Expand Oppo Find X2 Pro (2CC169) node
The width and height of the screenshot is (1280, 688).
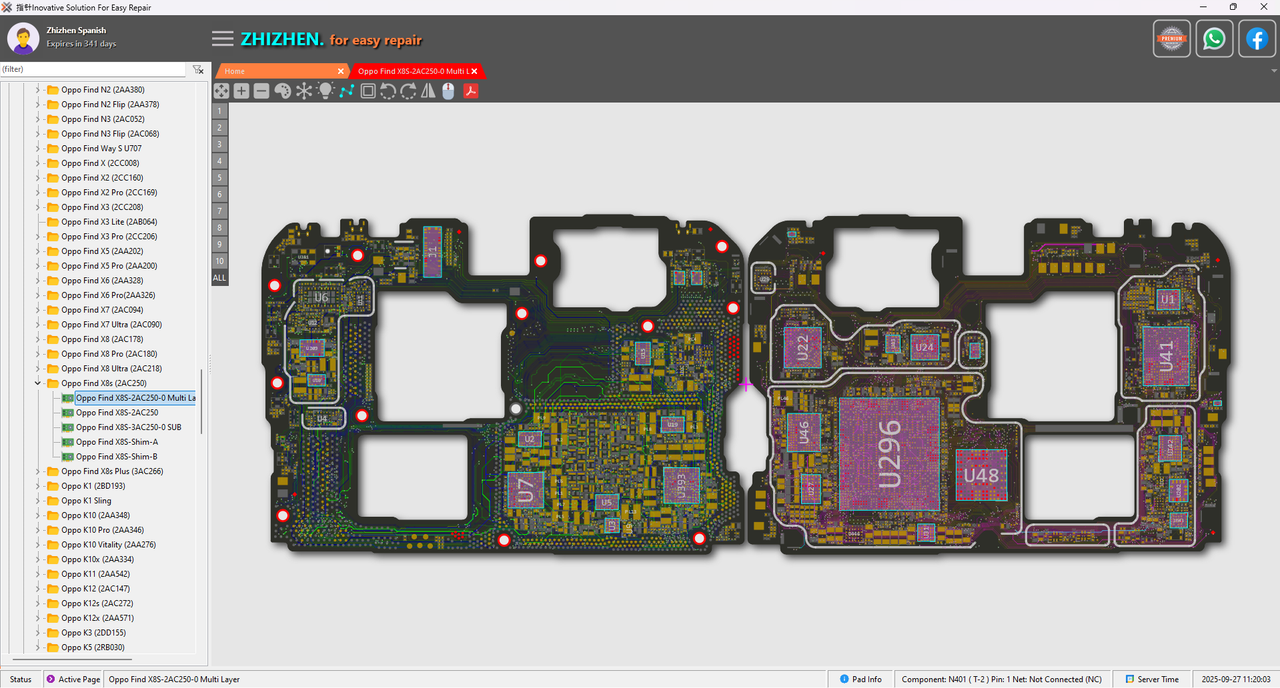tap(38, 192)
